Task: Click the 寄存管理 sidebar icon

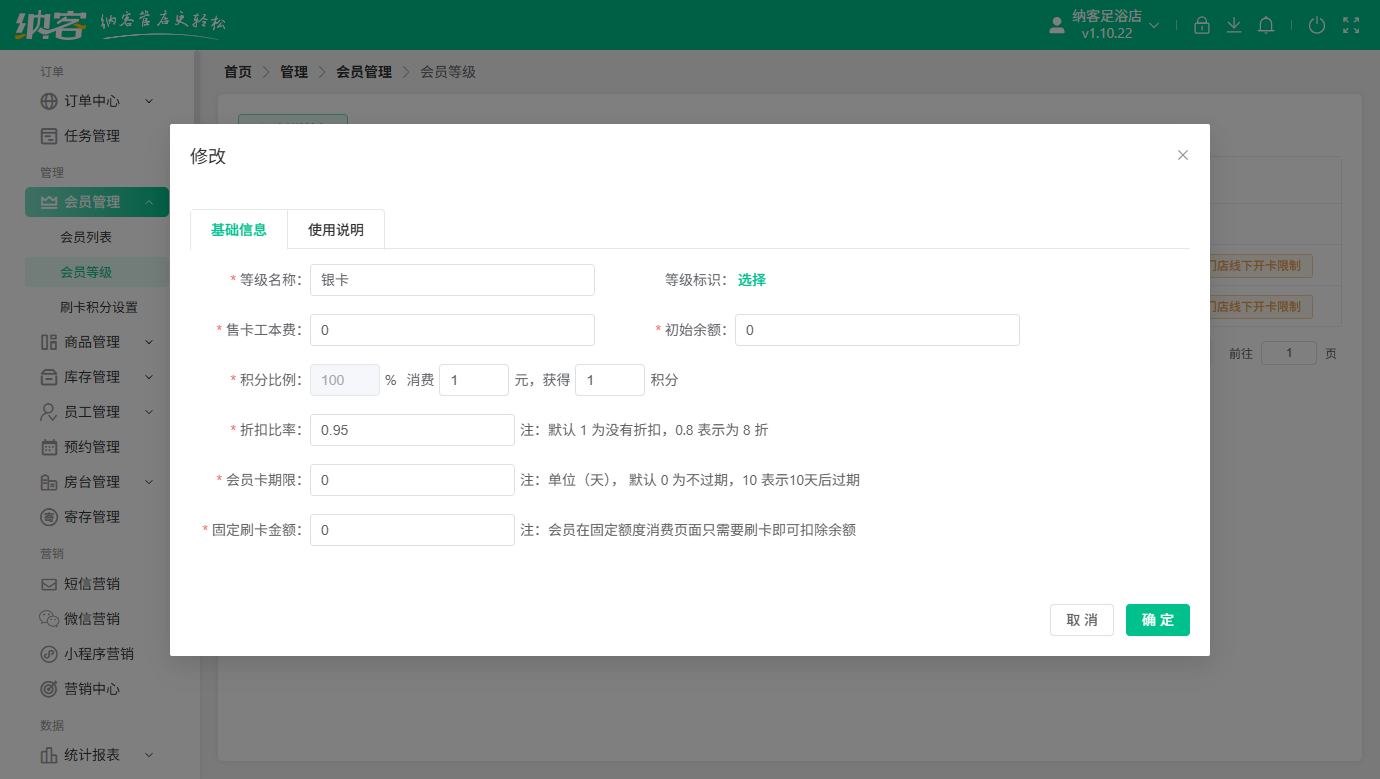Action: (51, 517)
